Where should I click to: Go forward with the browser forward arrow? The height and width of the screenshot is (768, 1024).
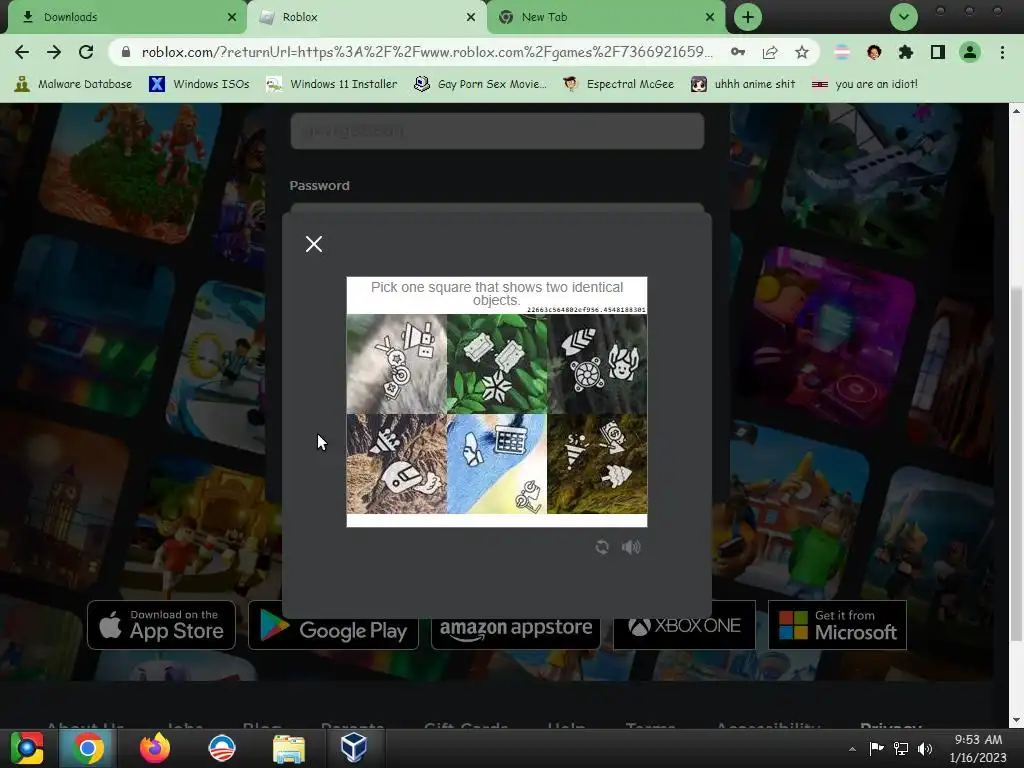click(54, 52)
